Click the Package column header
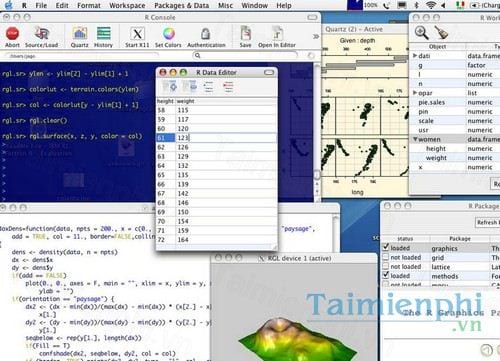The height and width of the screenshot is (361, 500). pos(460,238)
